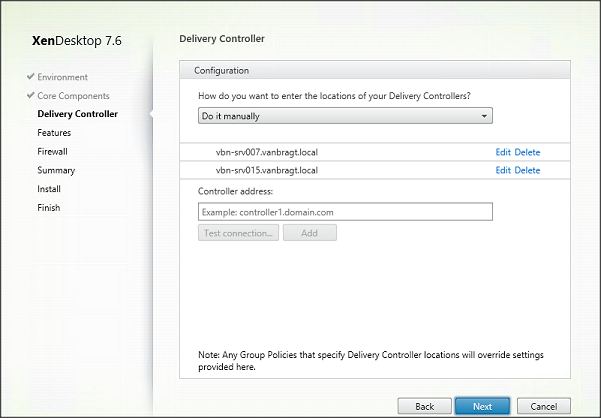Go Back to the previous step
Image resolution: width=601 pixels, height=418 pixels.
(x=424, y=407)
